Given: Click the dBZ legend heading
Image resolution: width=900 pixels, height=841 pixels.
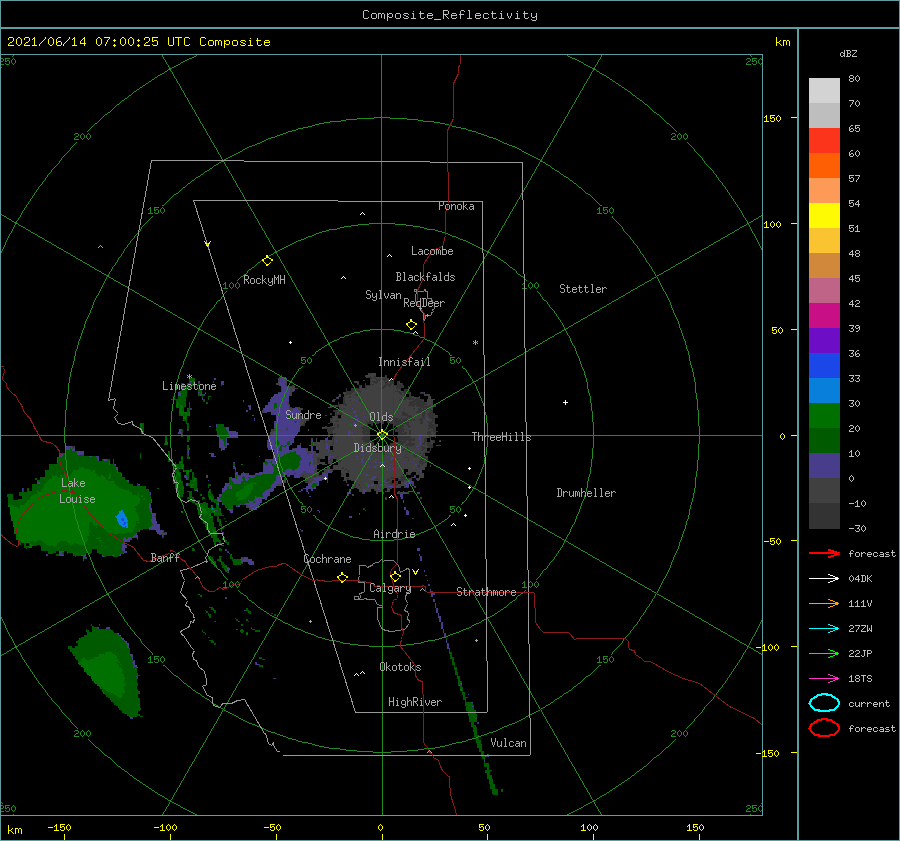Looking at the screenshot, I should click(848, 53).
